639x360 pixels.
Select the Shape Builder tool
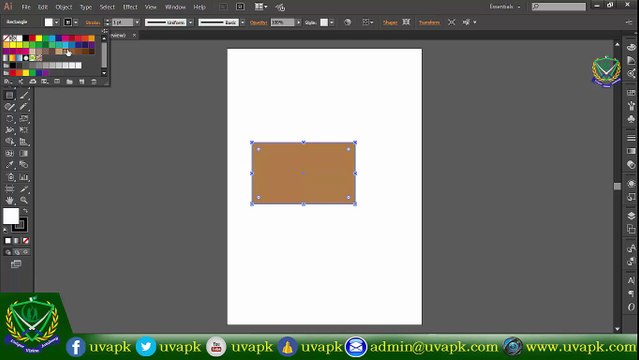[9, 141]
